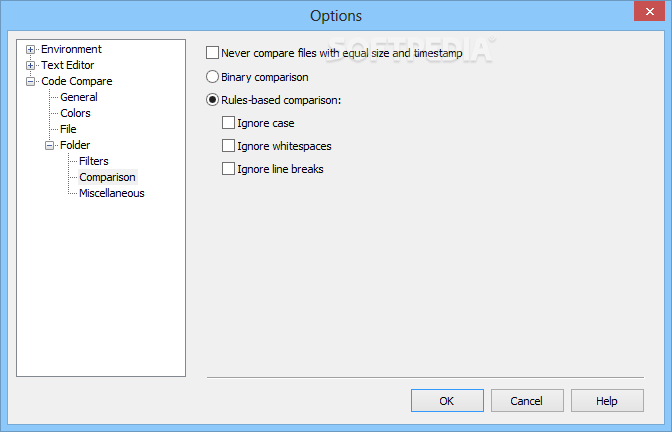Open the Colors options page
The width and height of the screenshot is (672, 432).
pyautogui.click(x=75, y=113)
